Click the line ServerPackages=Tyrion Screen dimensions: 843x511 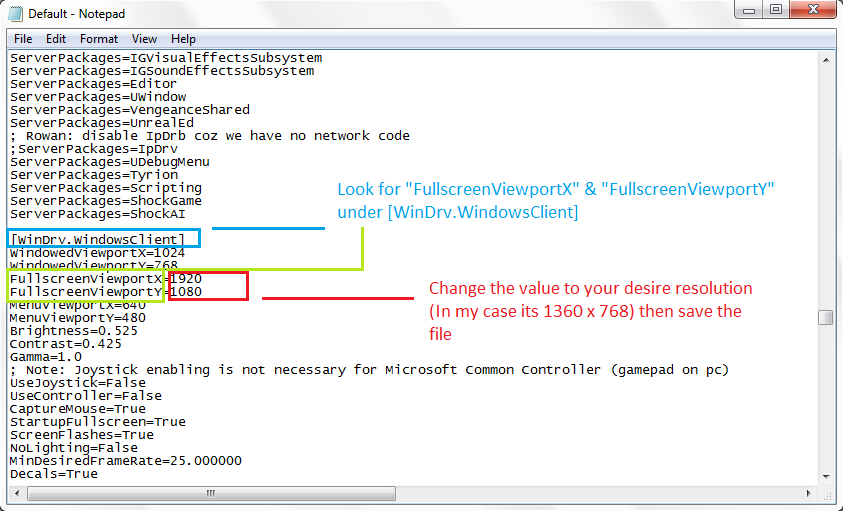[94, 175]
